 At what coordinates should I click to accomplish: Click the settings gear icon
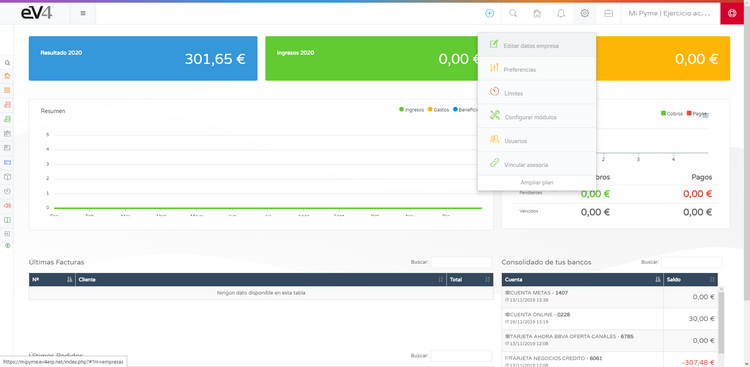(585, 13)
